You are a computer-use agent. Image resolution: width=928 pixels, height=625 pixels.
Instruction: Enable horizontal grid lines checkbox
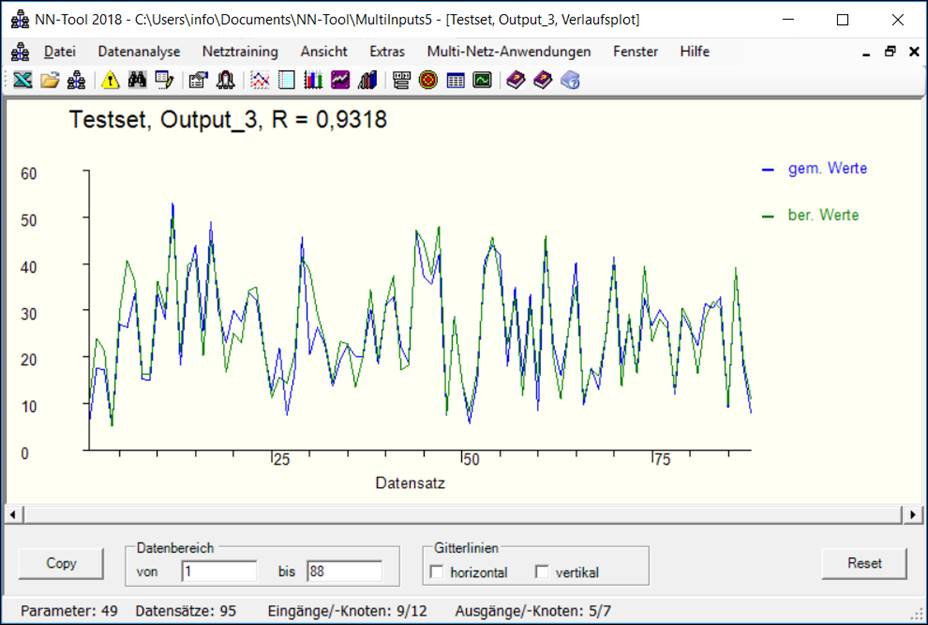[436, 572]
